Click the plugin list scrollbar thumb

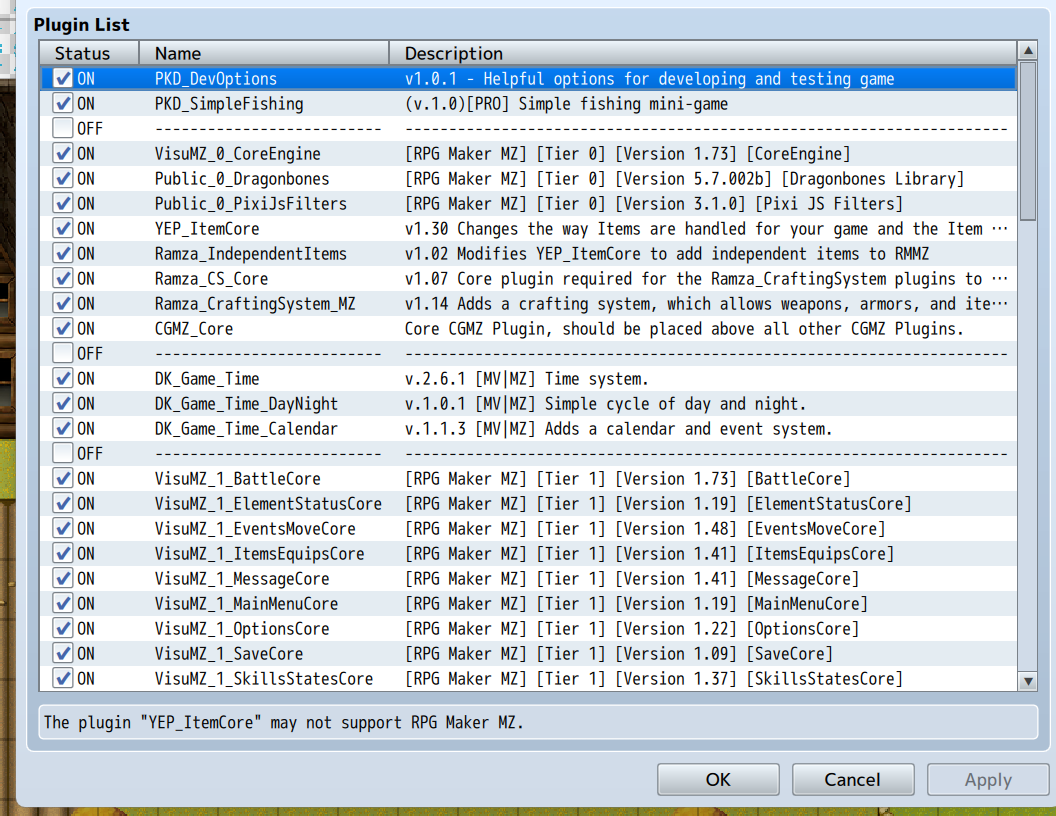[x=1028, y=141]
